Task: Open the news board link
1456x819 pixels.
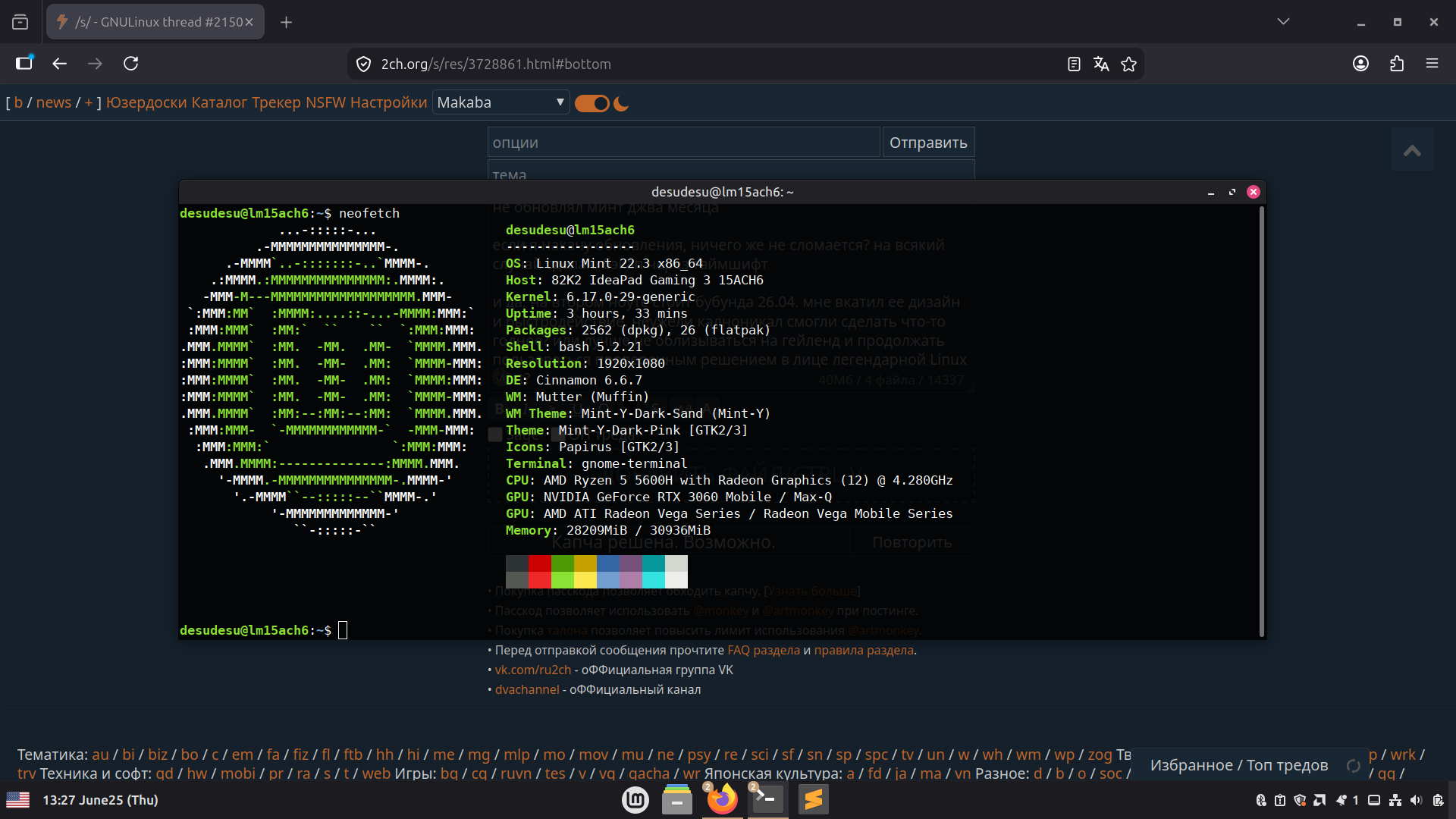Action: 54,102
